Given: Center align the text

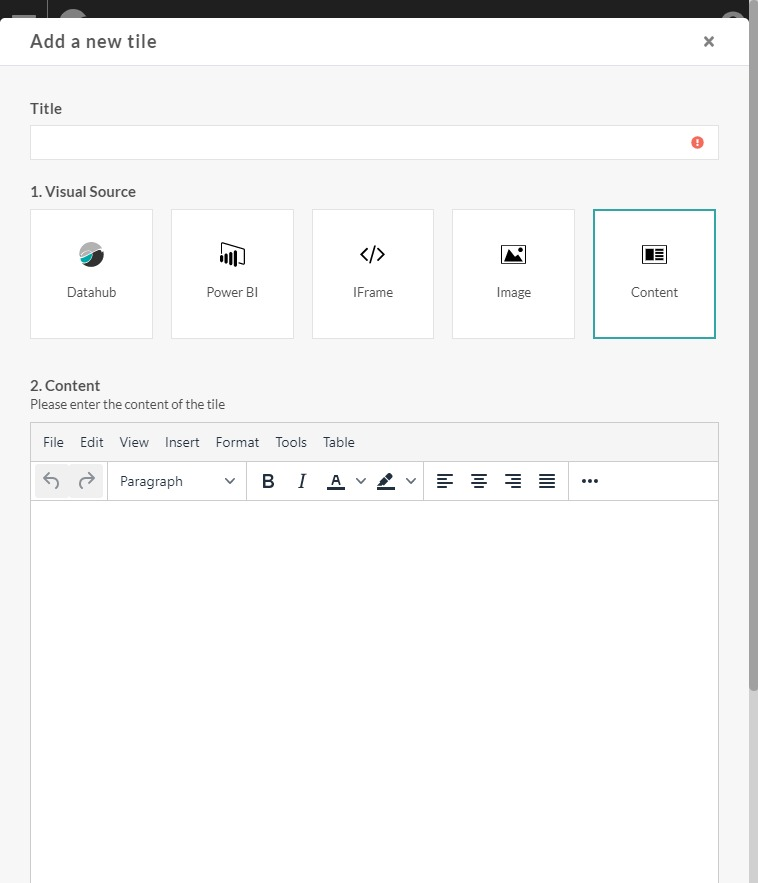Looking at the screenshot, I should [x=479, y=481].
